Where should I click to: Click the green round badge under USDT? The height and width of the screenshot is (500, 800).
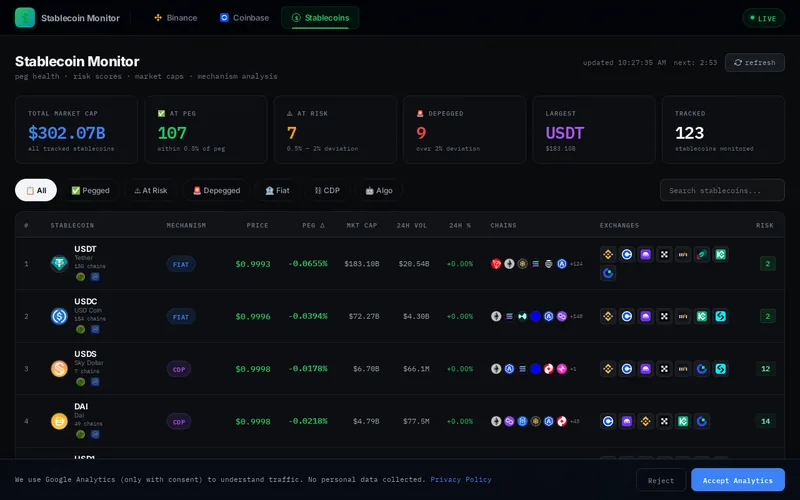tap(81, 277)
